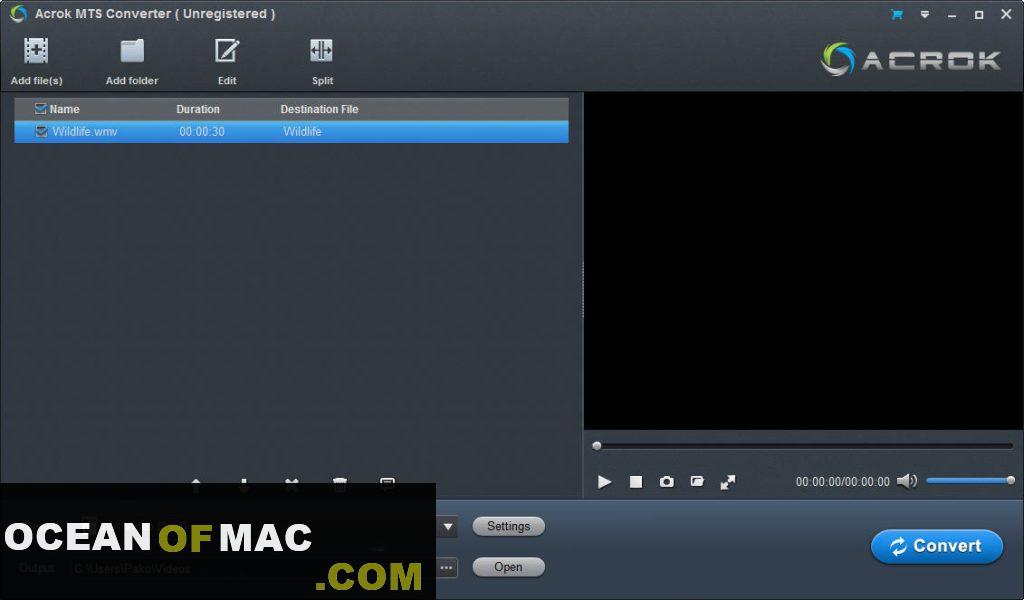Click the Open output folder button
Image resolution: width=1024 pixels, height=600 pixels.
(x=508, y=567)
